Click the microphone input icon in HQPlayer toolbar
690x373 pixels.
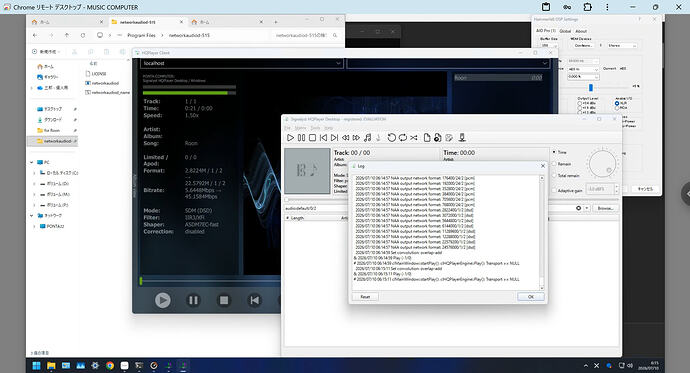(x=462, y=138)
